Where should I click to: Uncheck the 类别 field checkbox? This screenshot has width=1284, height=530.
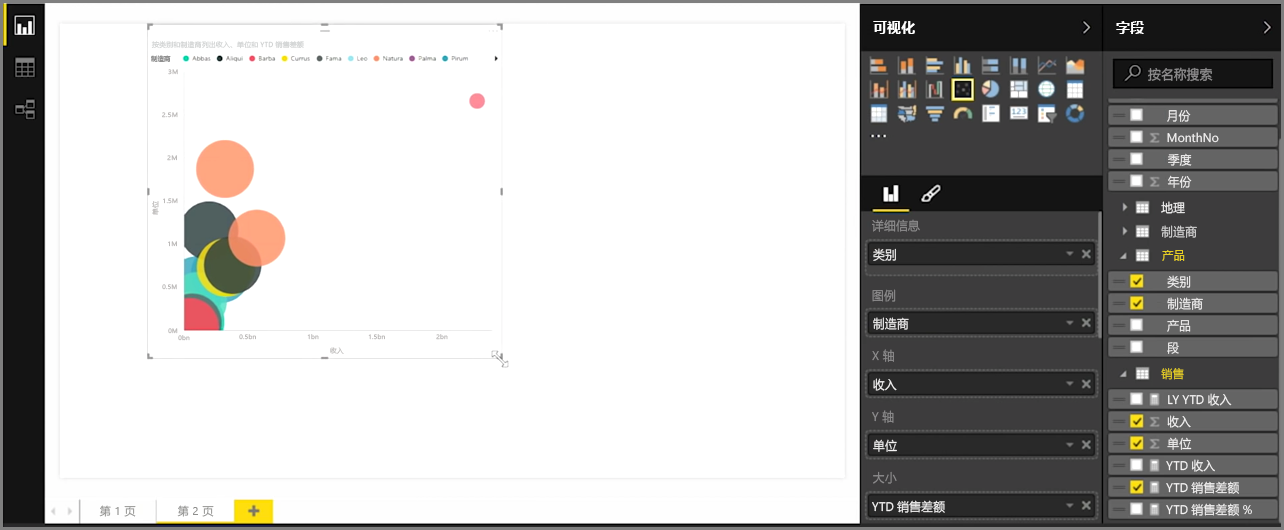point(1136,282)
